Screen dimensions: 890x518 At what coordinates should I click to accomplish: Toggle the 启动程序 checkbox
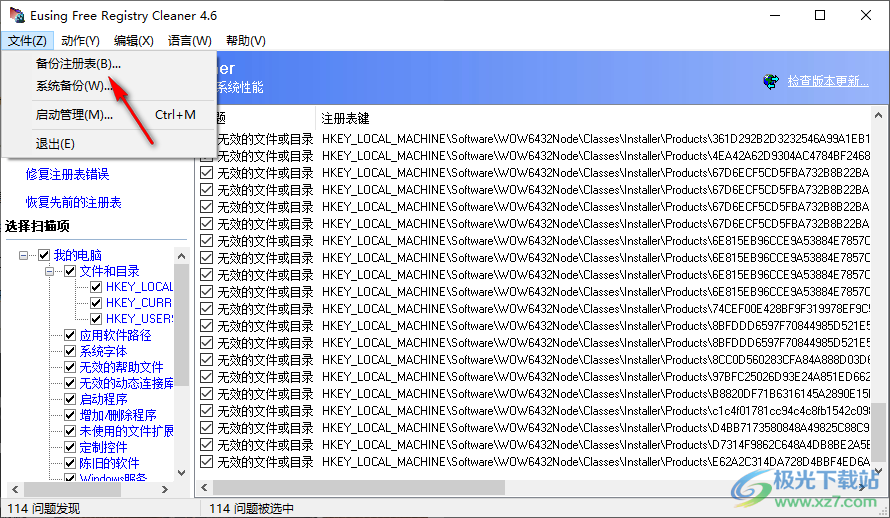click(x=70, y=399)
